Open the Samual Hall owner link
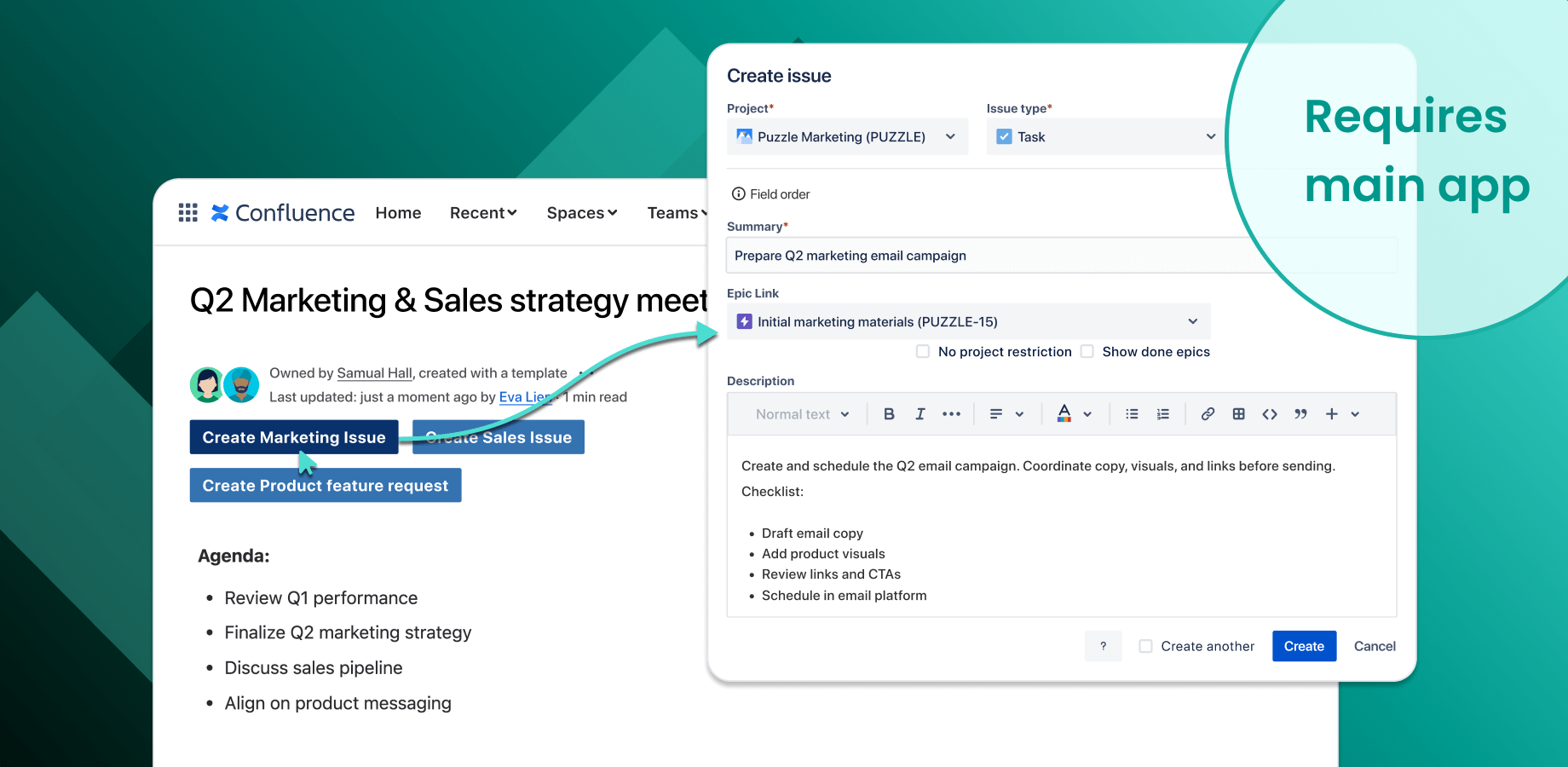1568x767 pixels. 374,373
